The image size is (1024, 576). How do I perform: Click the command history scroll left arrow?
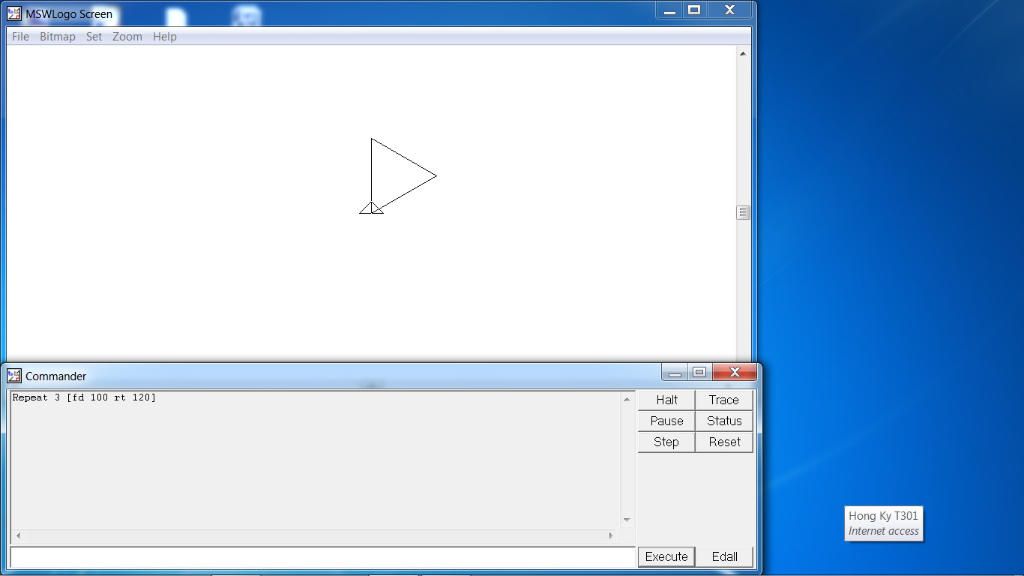18,536
